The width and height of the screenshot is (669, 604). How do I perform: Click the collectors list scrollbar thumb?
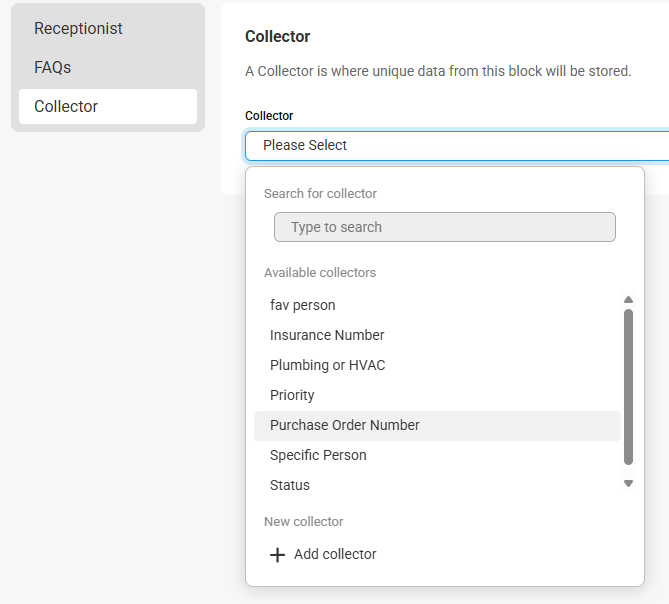point(628,387)
